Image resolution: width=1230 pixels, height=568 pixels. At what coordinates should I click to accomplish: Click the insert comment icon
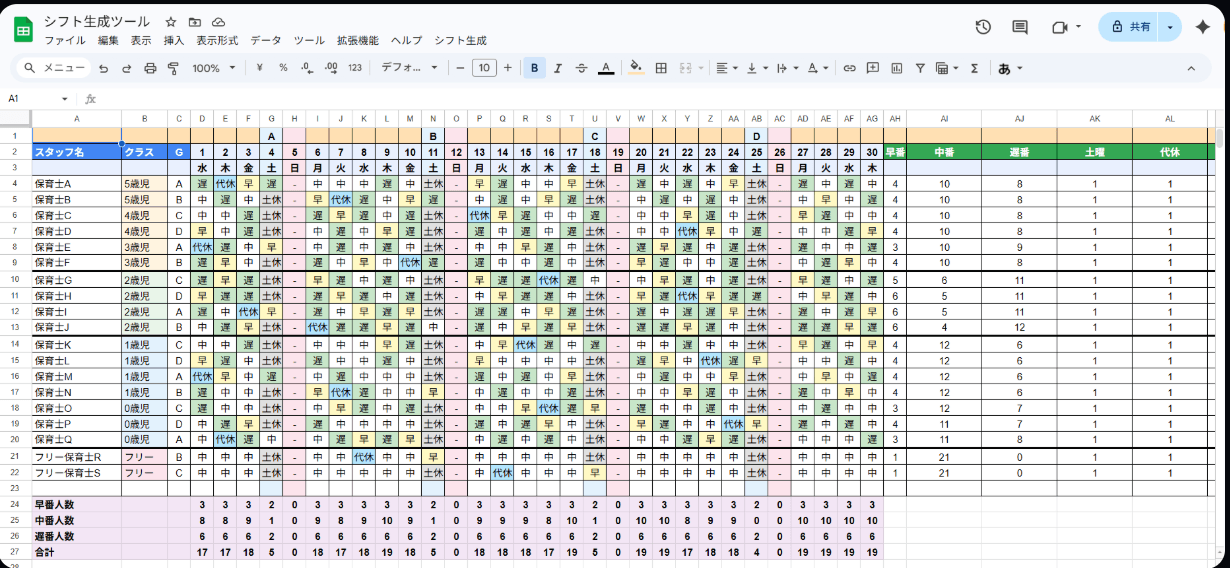point(872,68)
